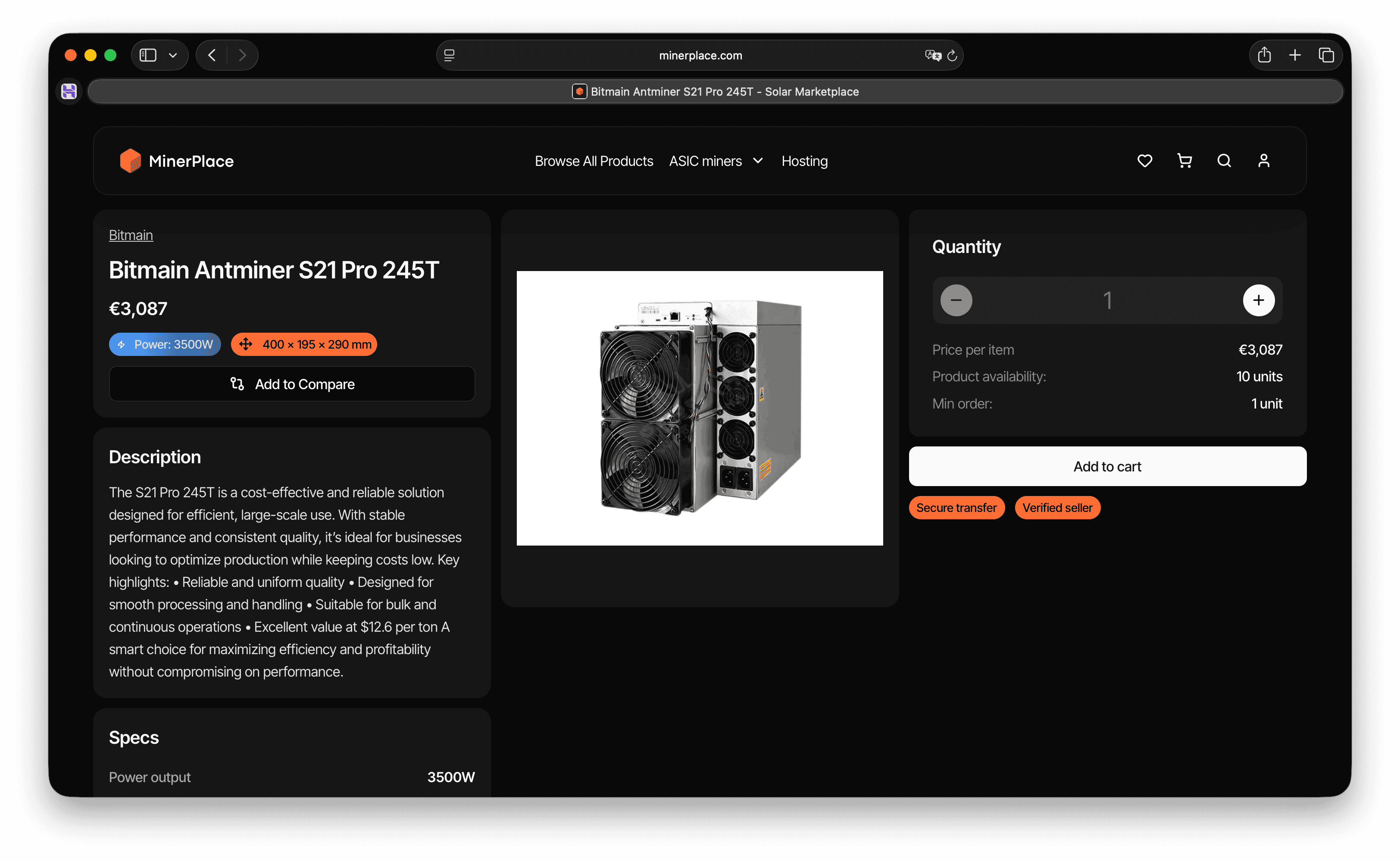Click Add to Compare button
This screenshot has width=1400, height=861.
click(x=292, y=384)
